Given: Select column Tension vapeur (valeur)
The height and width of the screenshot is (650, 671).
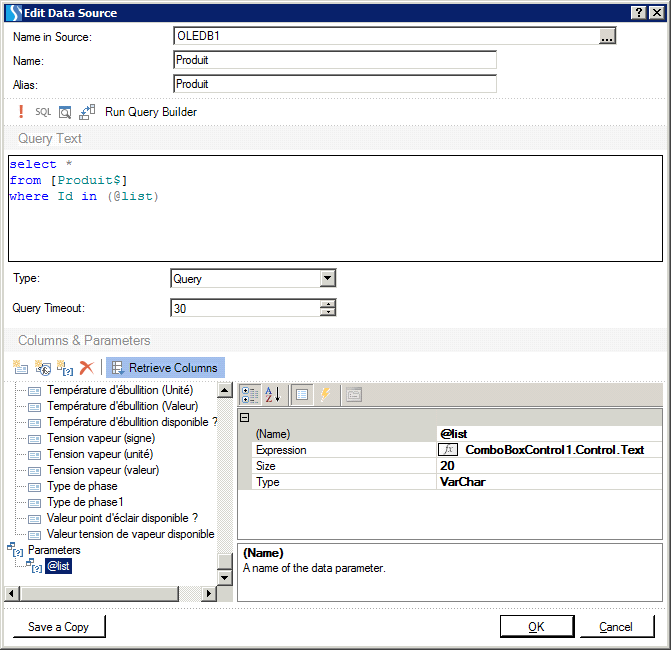Looking at the screenshot, I should click(103, 470).
